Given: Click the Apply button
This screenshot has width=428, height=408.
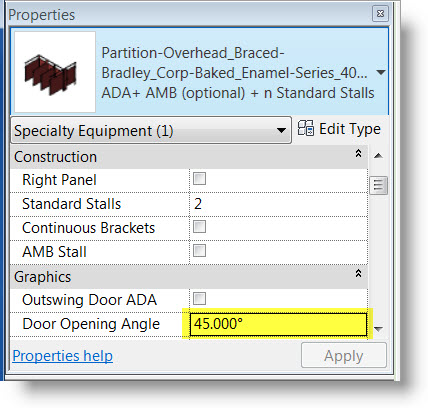Looking at the screenshot, I should 344,355.
